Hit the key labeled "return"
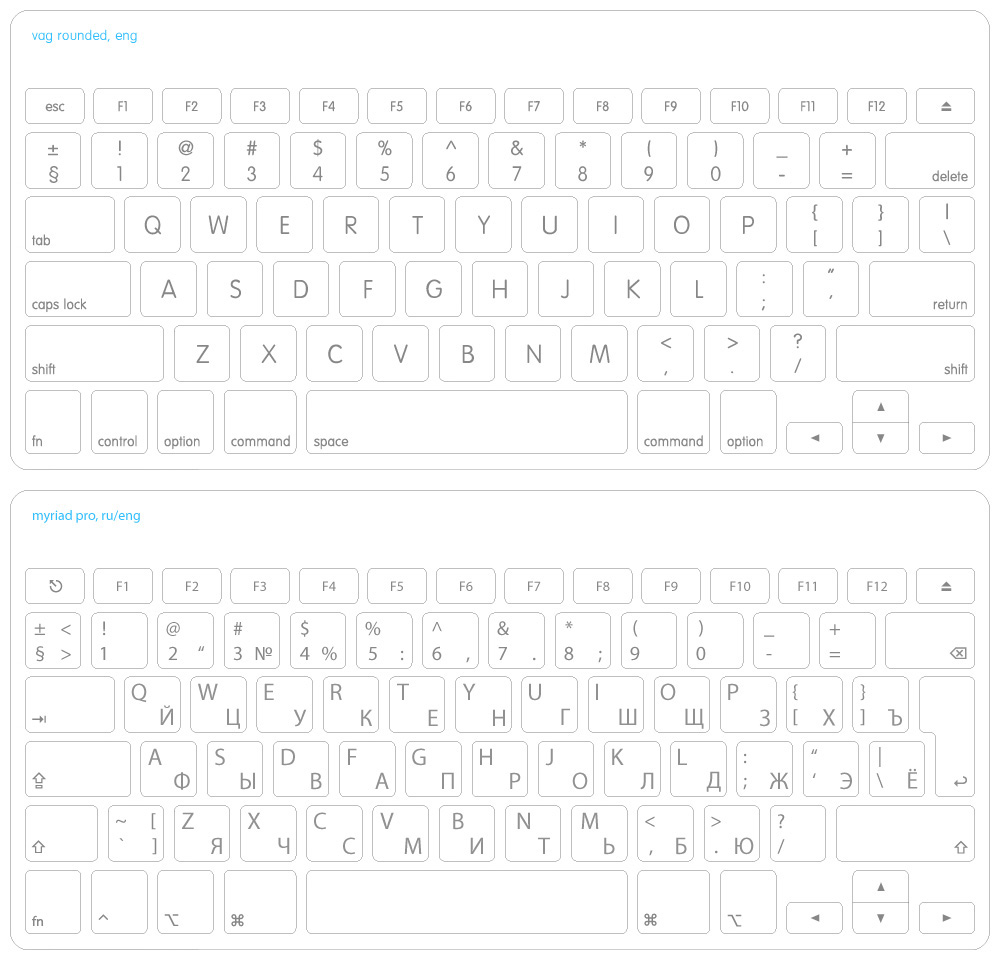 [x=921, y=289]
